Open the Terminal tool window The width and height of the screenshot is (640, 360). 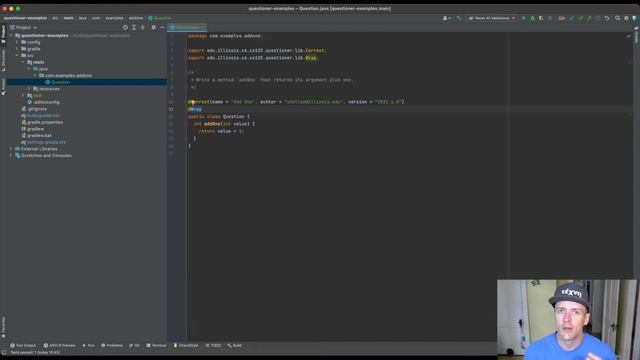tap(156, 345)
